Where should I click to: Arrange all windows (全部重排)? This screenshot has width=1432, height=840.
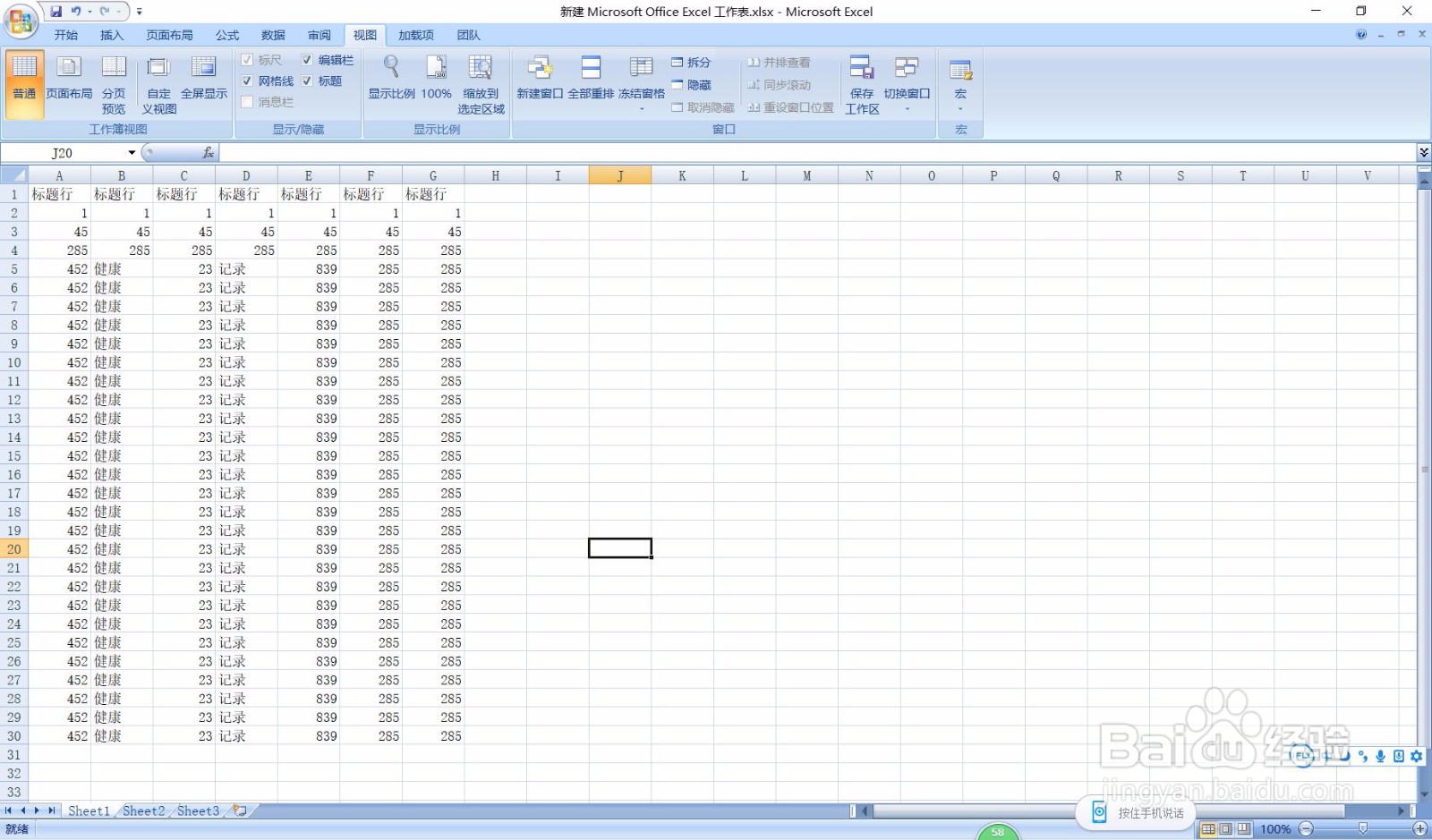pyautogui.click(x=591, y=78)
